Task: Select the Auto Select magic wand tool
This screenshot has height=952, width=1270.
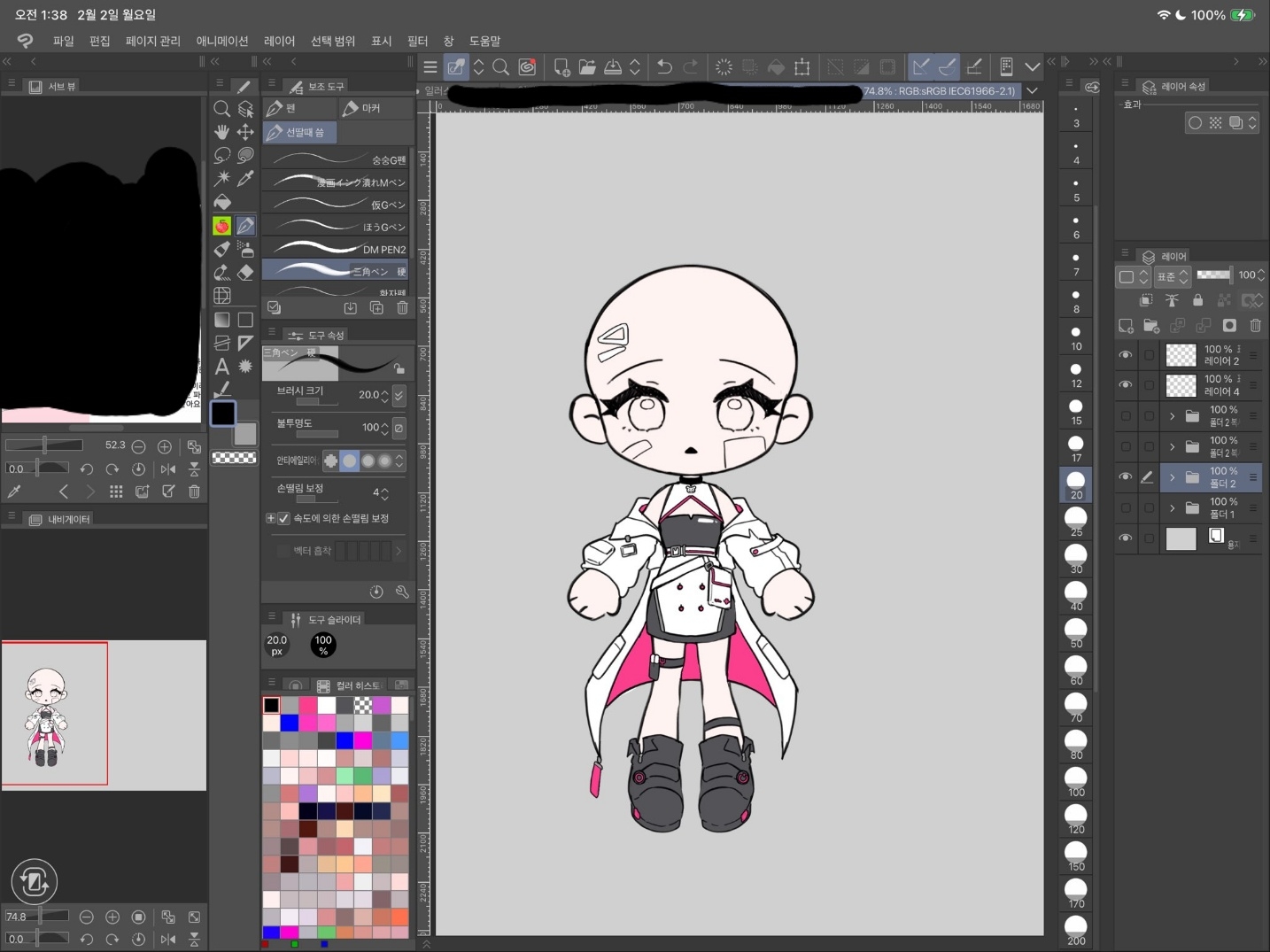Action: pyautogui.click(x=222, y=179)
